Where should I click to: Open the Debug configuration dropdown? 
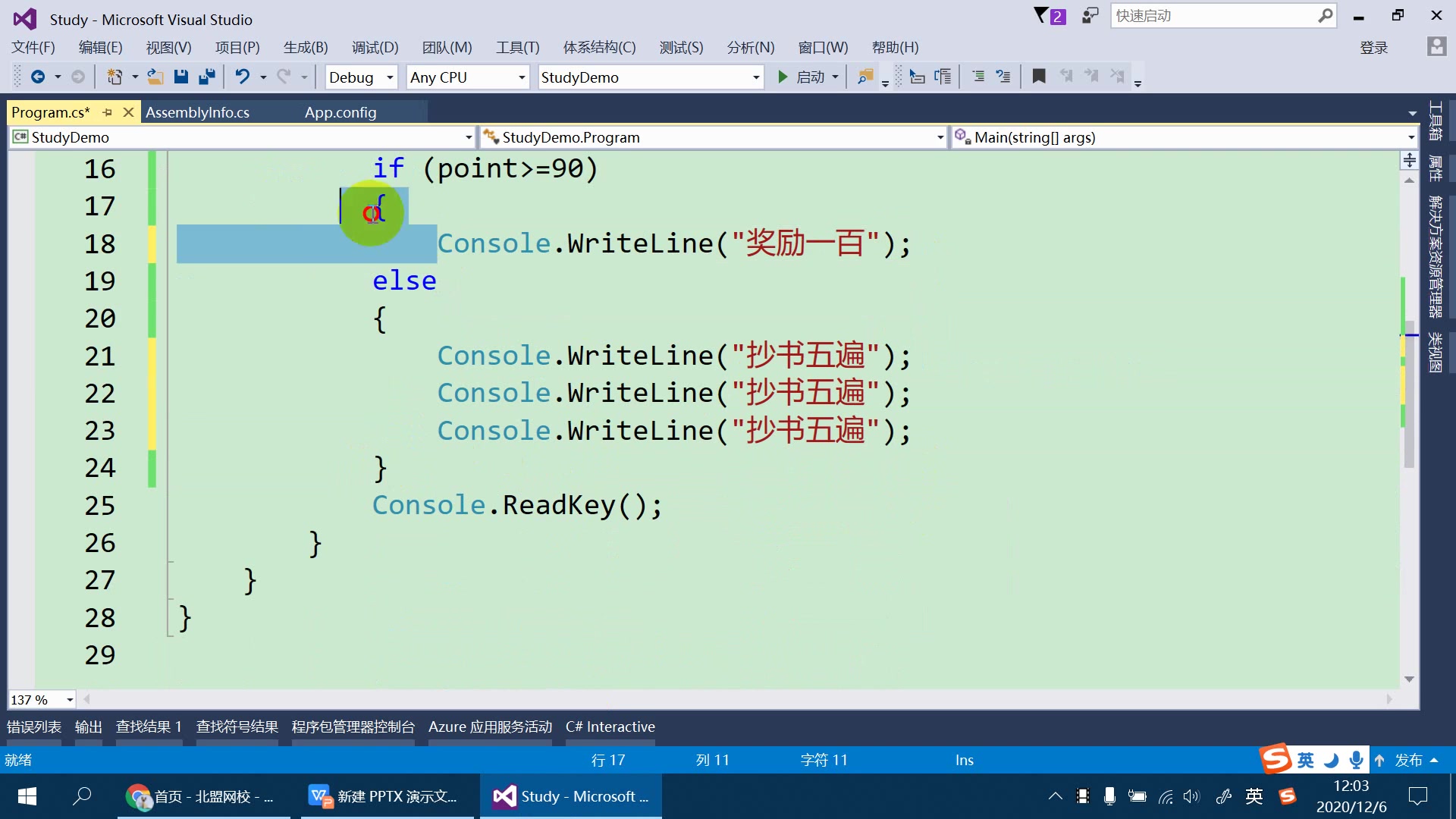click(361, 77)
